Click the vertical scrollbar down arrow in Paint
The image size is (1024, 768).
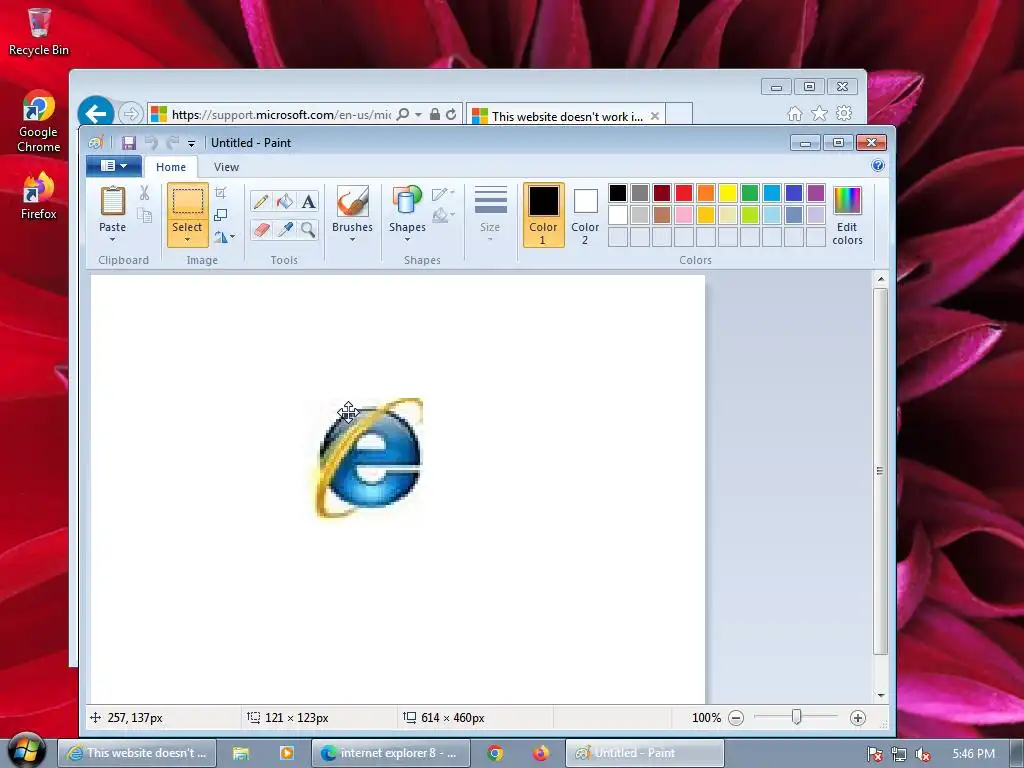pyautogui.click(x=880, y=696)
